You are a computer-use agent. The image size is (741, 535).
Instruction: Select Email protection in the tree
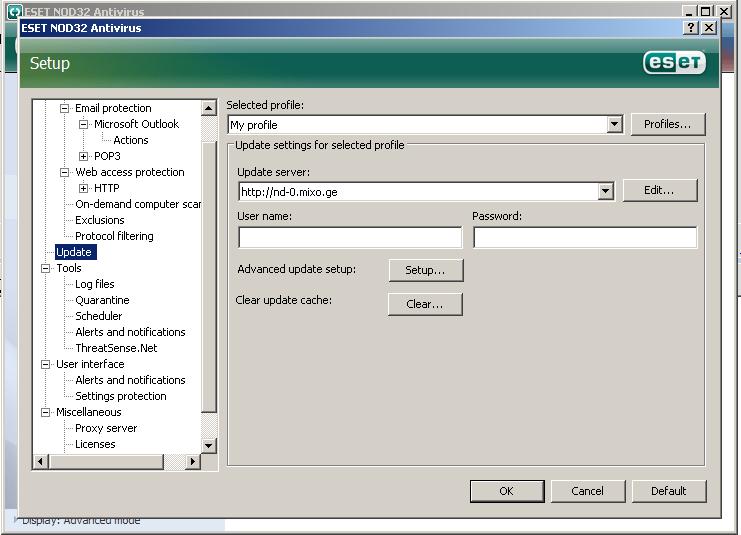113,108
